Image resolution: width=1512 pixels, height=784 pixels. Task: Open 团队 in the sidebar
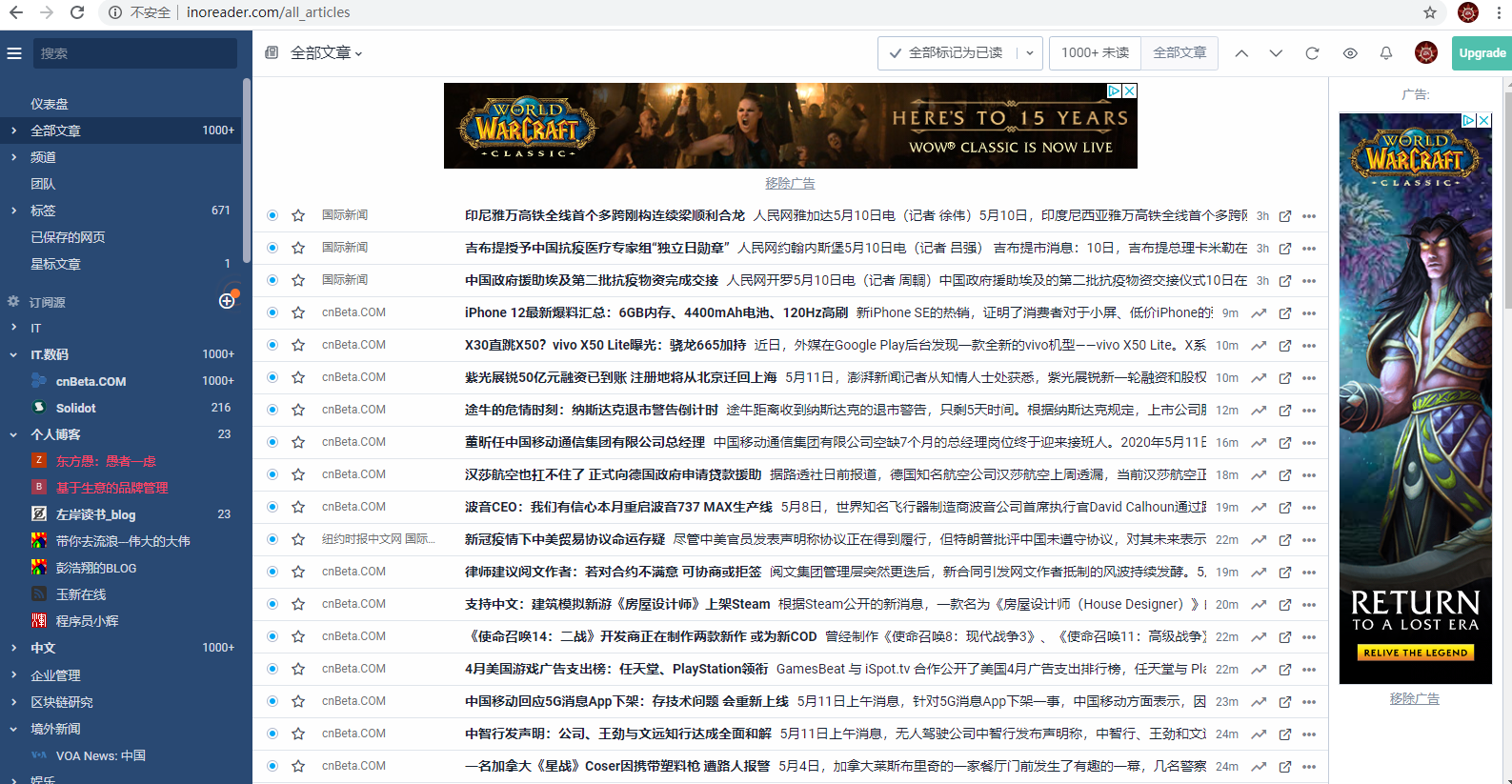(x=43, y=184)
